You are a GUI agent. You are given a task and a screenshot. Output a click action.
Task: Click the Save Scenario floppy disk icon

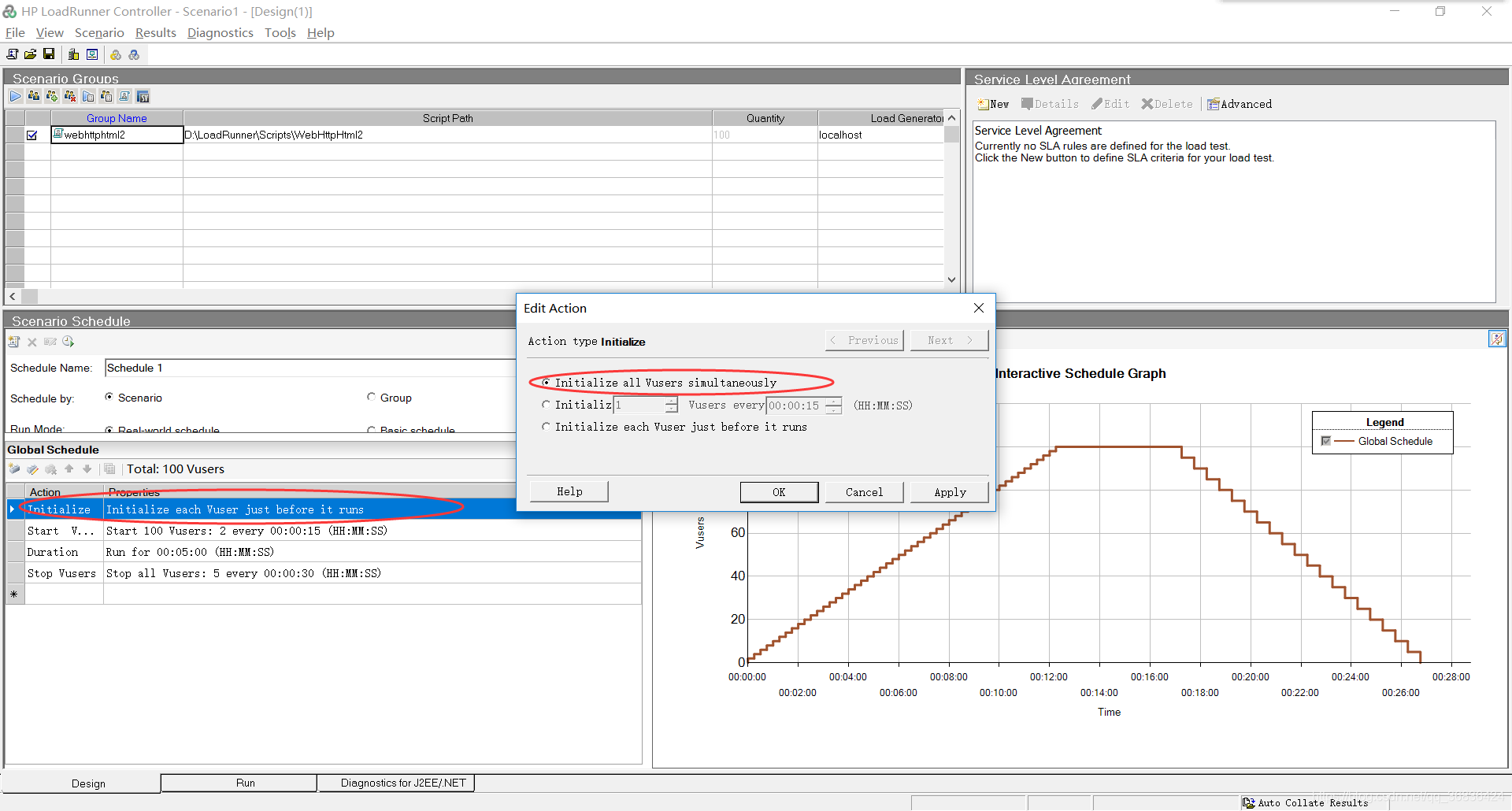49,54
